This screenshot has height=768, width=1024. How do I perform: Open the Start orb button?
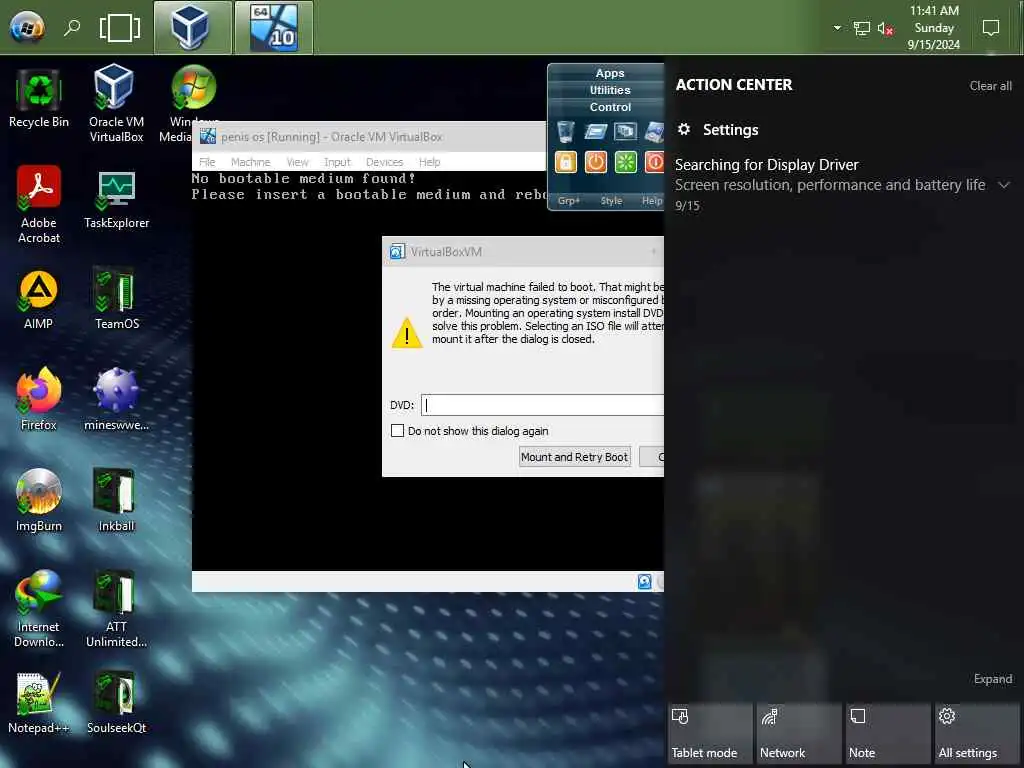[x=27, y=27]
